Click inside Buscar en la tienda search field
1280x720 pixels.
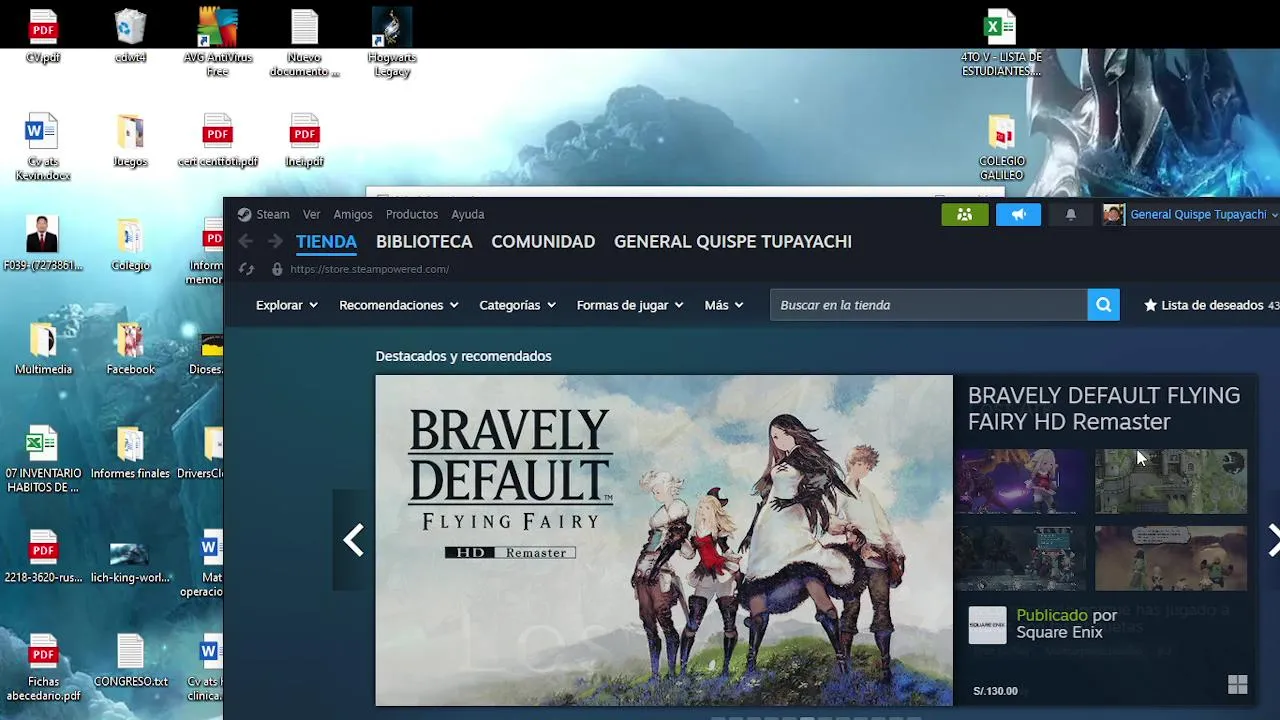coord(929,305)
